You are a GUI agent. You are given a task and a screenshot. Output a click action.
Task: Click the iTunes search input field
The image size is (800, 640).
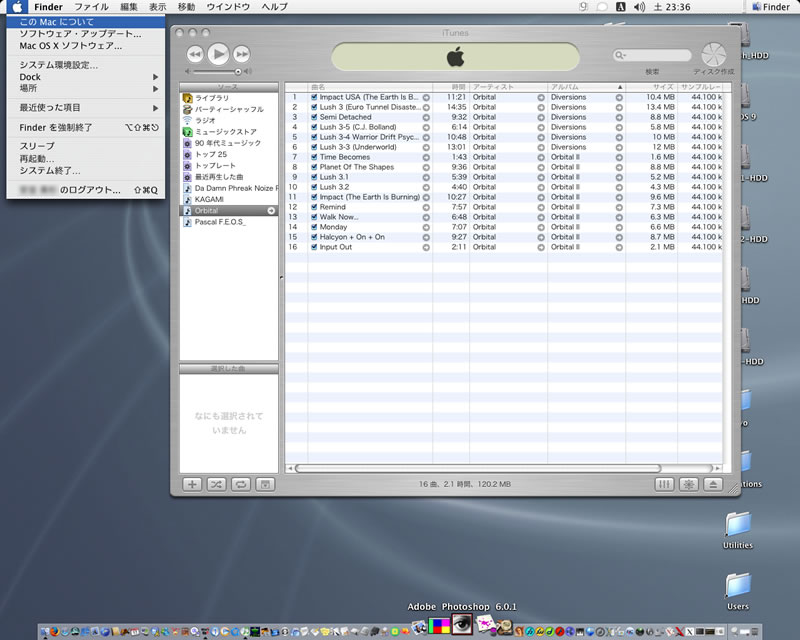tap(653, 55)
